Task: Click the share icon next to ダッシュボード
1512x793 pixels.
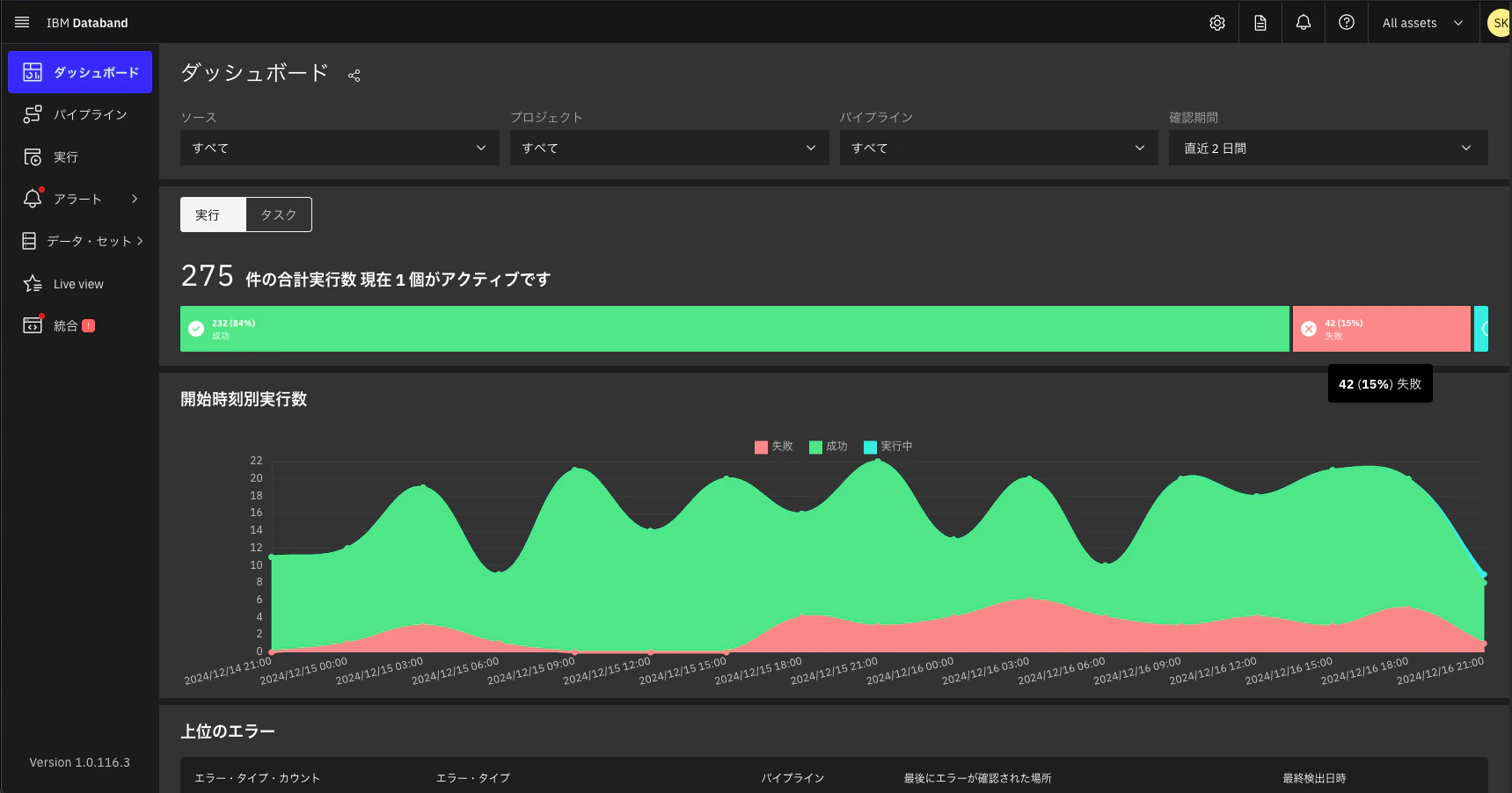Action: pos(354,76)
